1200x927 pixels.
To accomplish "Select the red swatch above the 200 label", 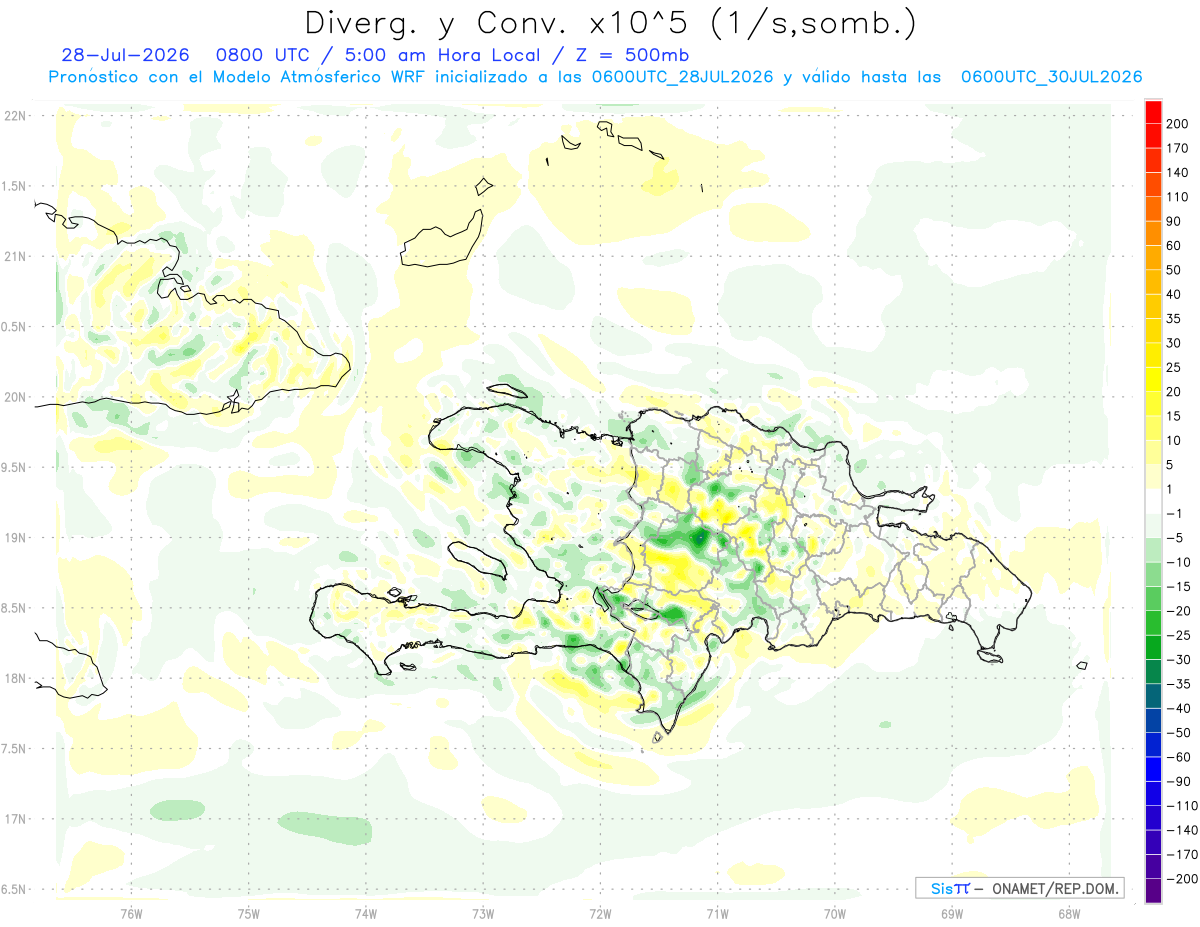I will point(1153,112).
